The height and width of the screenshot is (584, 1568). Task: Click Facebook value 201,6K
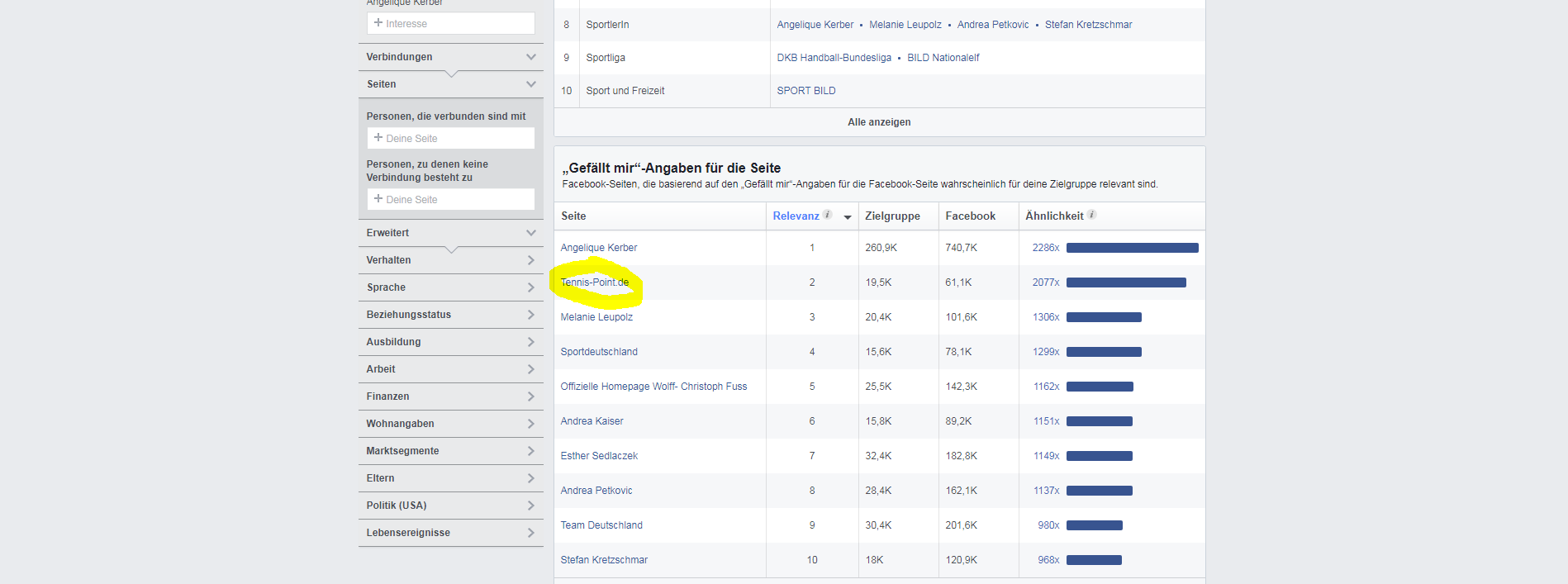pos(962,525)
